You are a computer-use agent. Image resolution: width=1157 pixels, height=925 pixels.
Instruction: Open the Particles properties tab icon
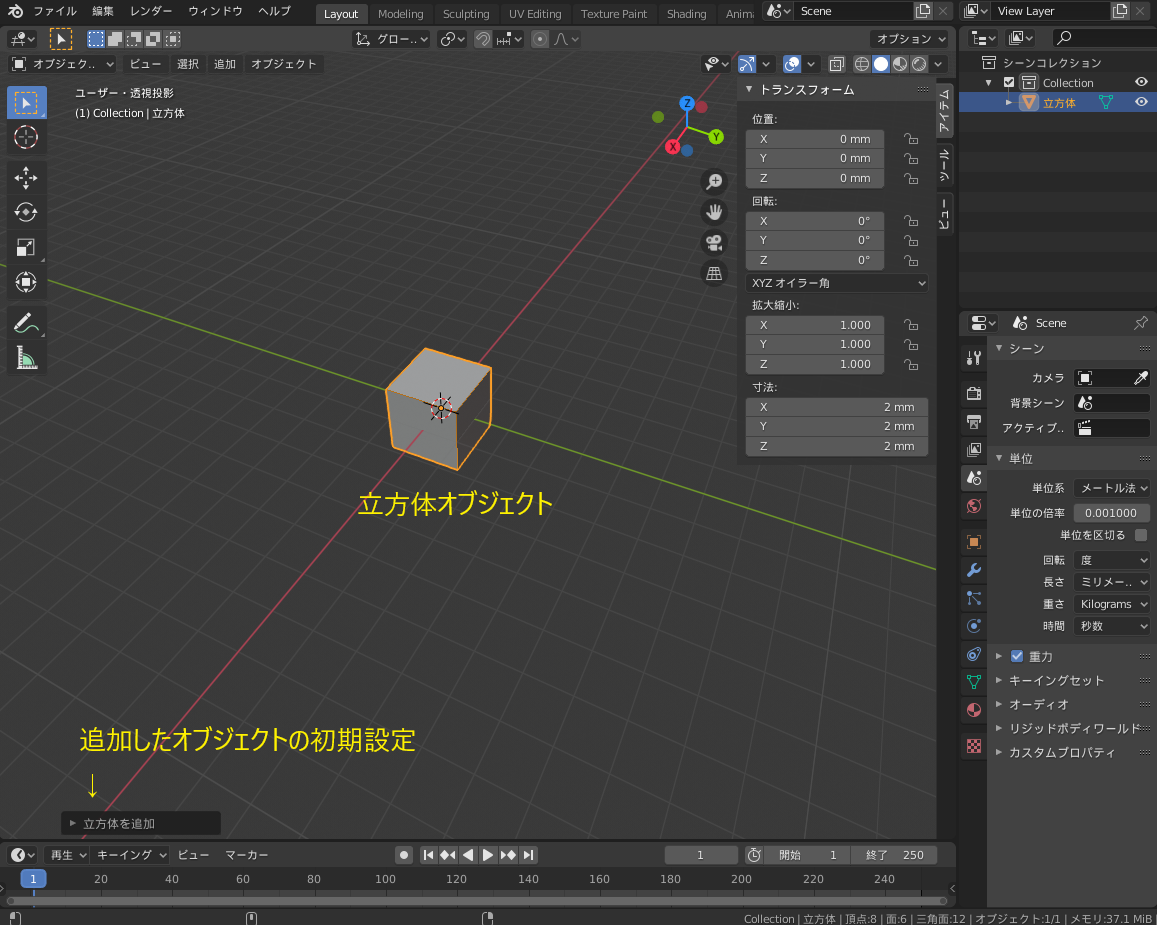tap(974, 598)
